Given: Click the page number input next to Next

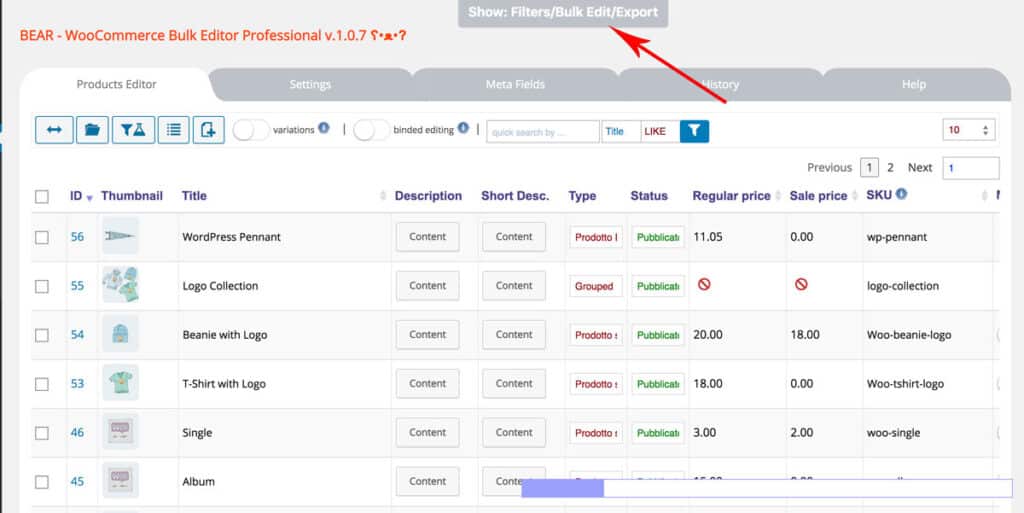Looking at the screenshot, I should click(970, 168).
